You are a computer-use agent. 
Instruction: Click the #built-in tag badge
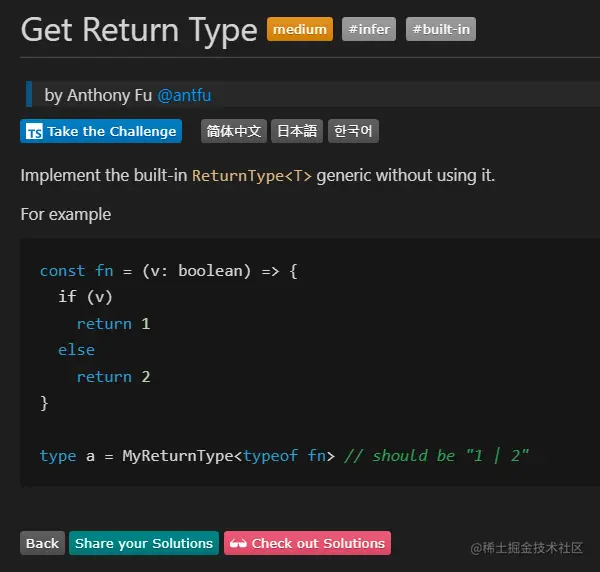pyautogui.click(x=441, y=29)
